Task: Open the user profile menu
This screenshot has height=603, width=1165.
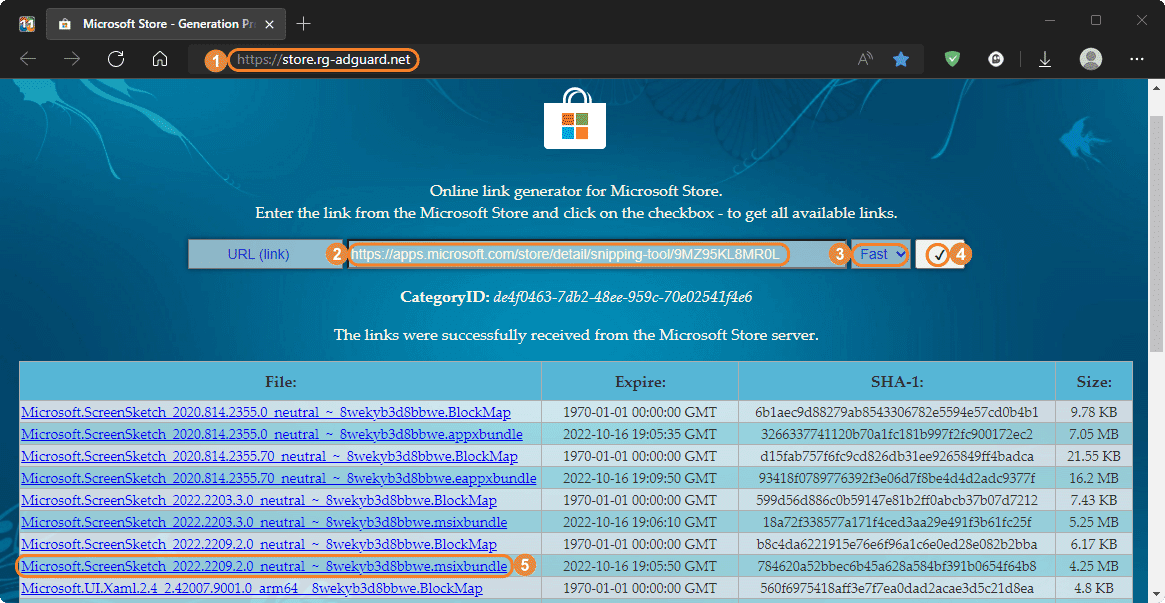Action: point(1091,59)
